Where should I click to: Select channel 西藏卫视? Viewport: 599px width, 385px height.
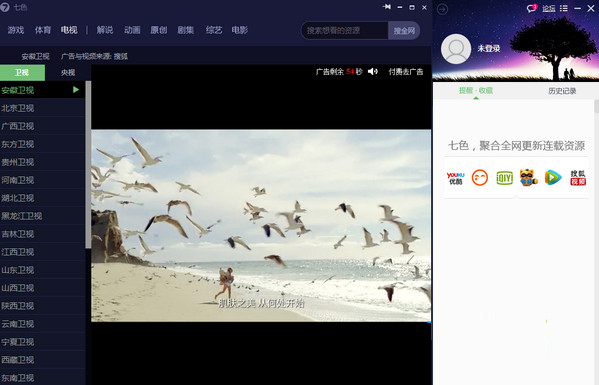[x=42, y=359]
